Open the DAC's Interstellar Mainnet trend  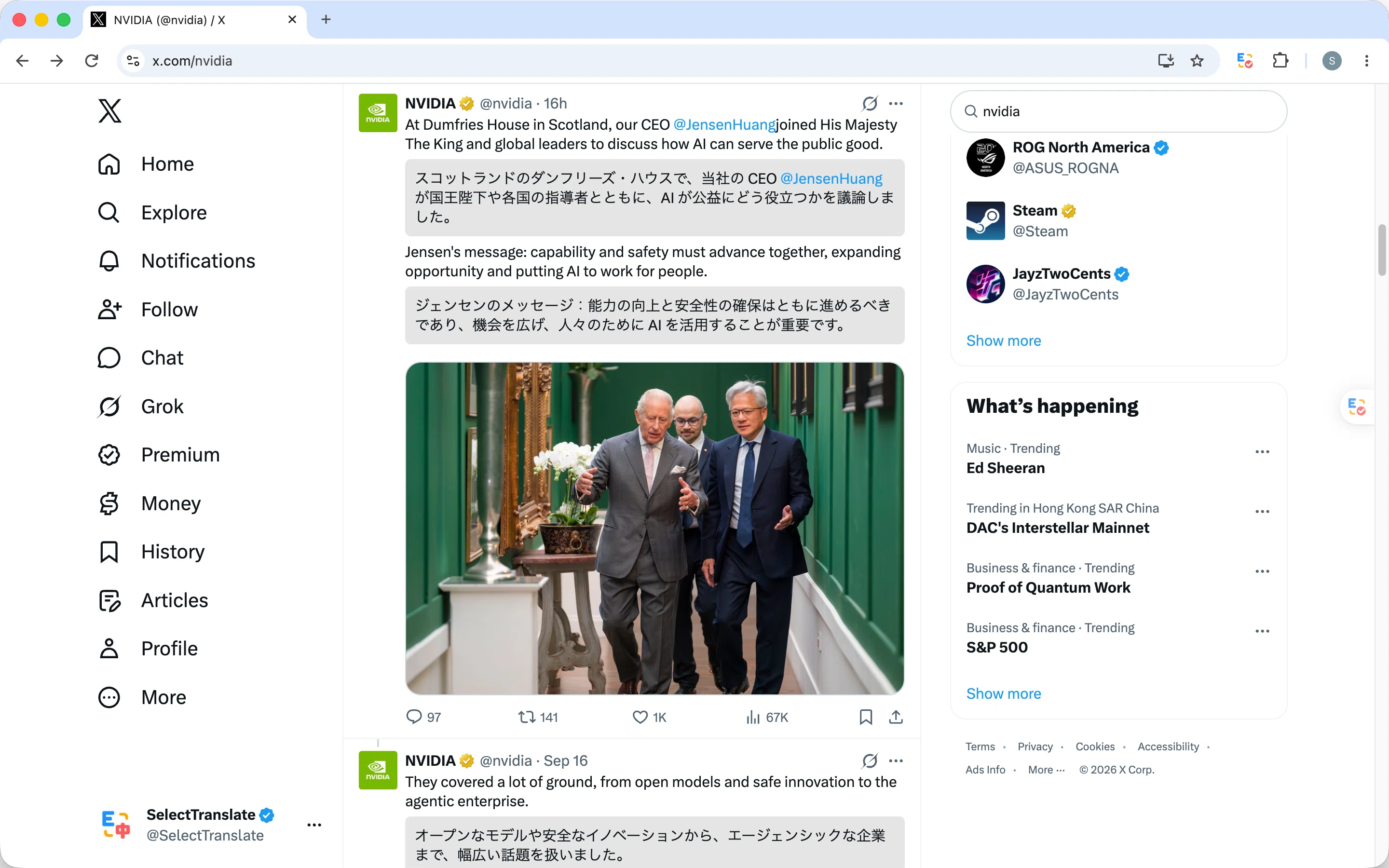point(1057,528)
